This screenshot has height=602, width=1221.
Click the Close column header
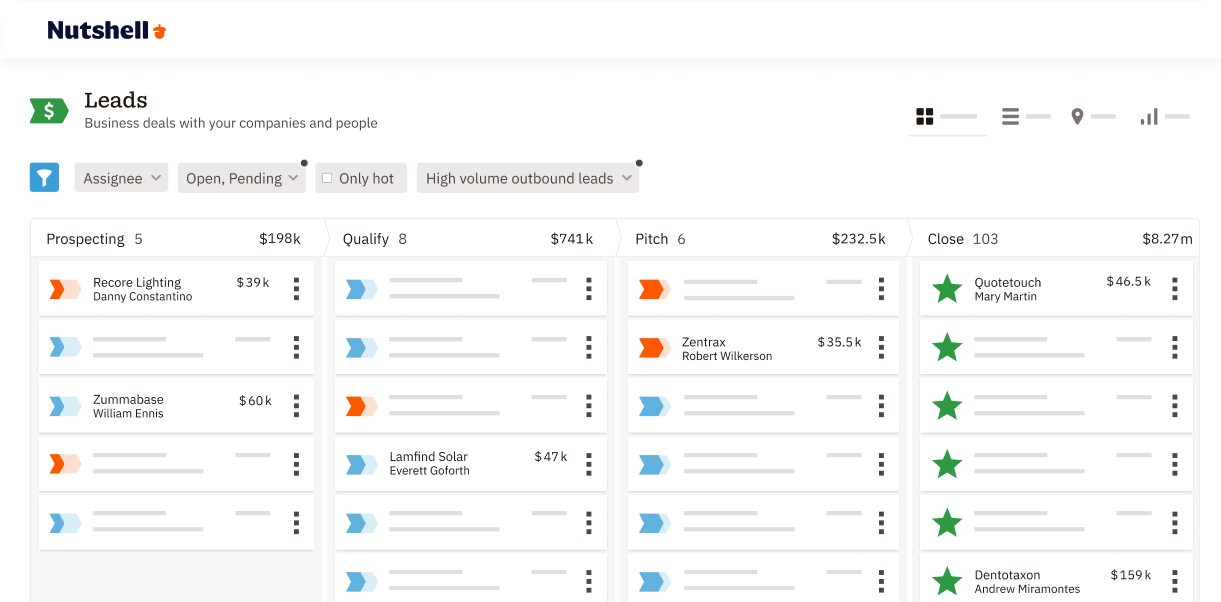[x=1057, y=239]
